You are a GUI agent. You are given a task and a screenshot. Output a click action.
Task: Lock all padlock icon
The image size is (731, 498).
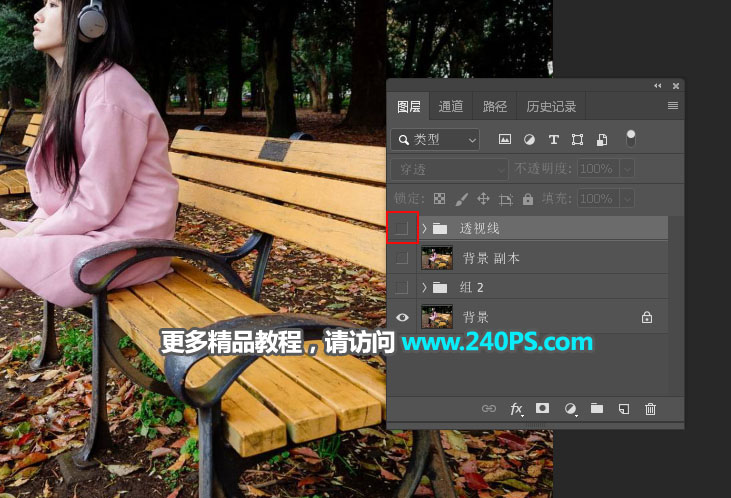[x=528, y=199]
